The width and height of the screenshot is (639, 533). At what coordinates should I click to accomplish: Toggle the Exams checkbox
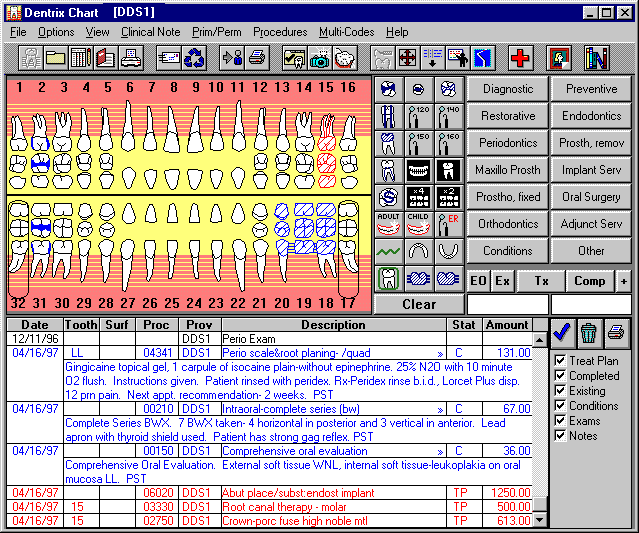[560, 421]
